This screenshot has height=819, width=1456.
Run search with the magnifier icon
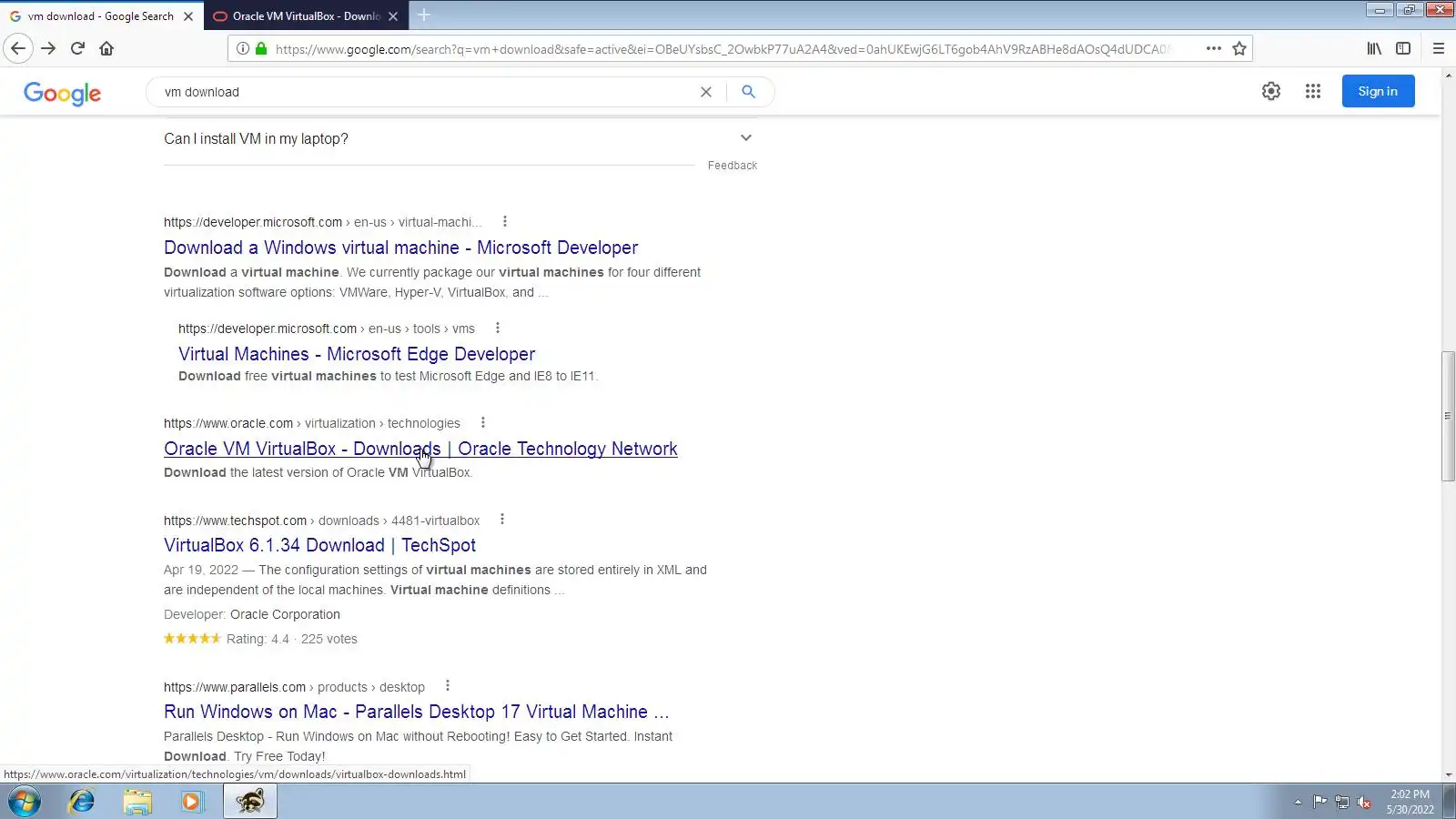(748, 92)
